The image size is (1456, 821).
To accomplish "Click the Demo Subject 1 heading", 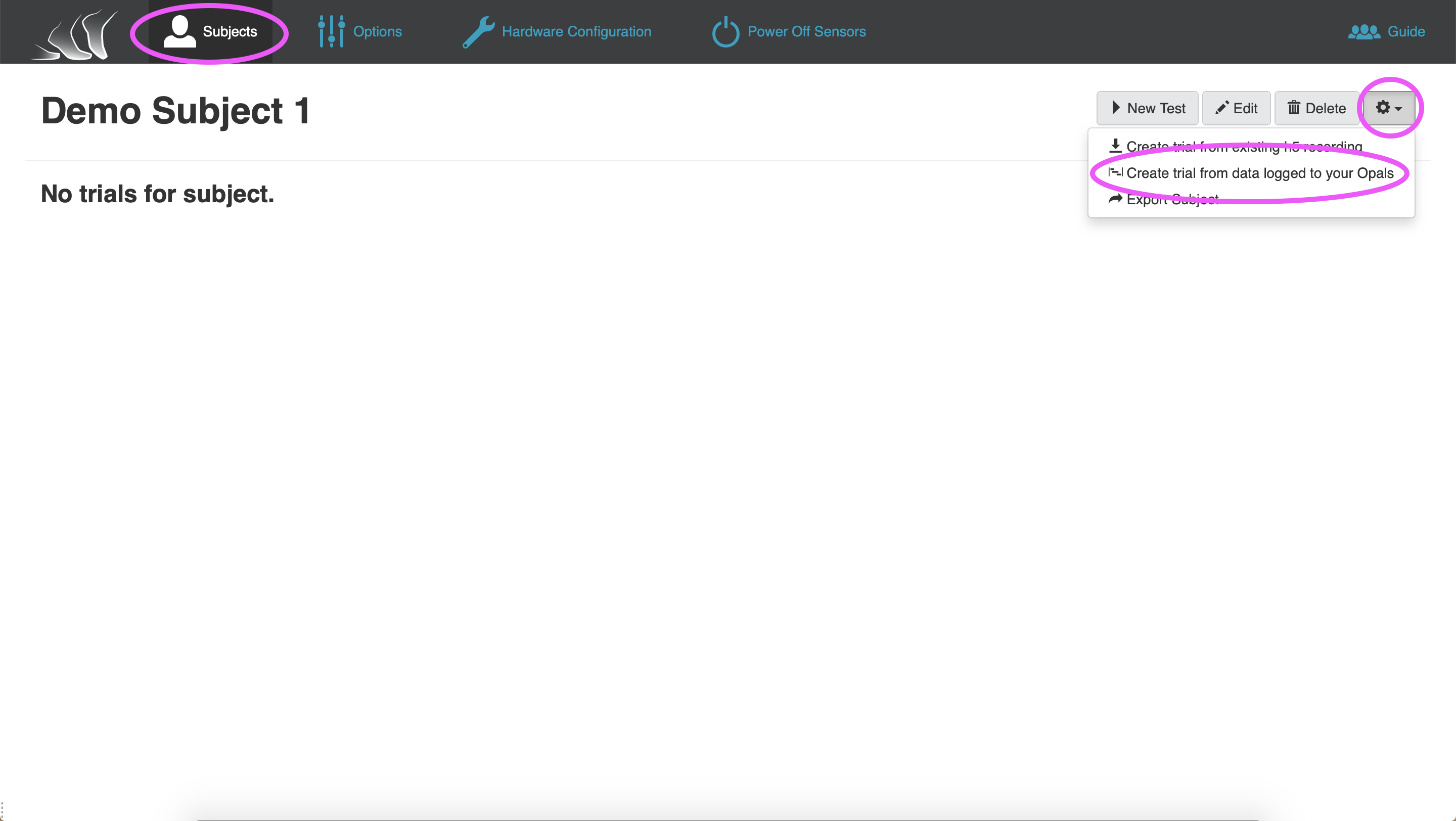I will tap(176, 110).
